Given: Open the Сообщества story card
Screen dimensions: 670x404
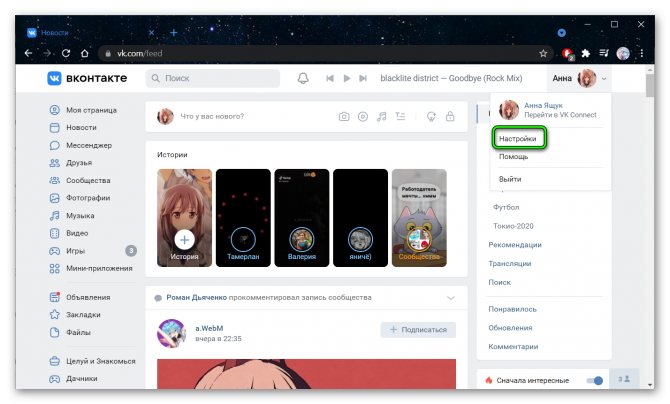Looking at the screenshot, I should tap(419, 218).
